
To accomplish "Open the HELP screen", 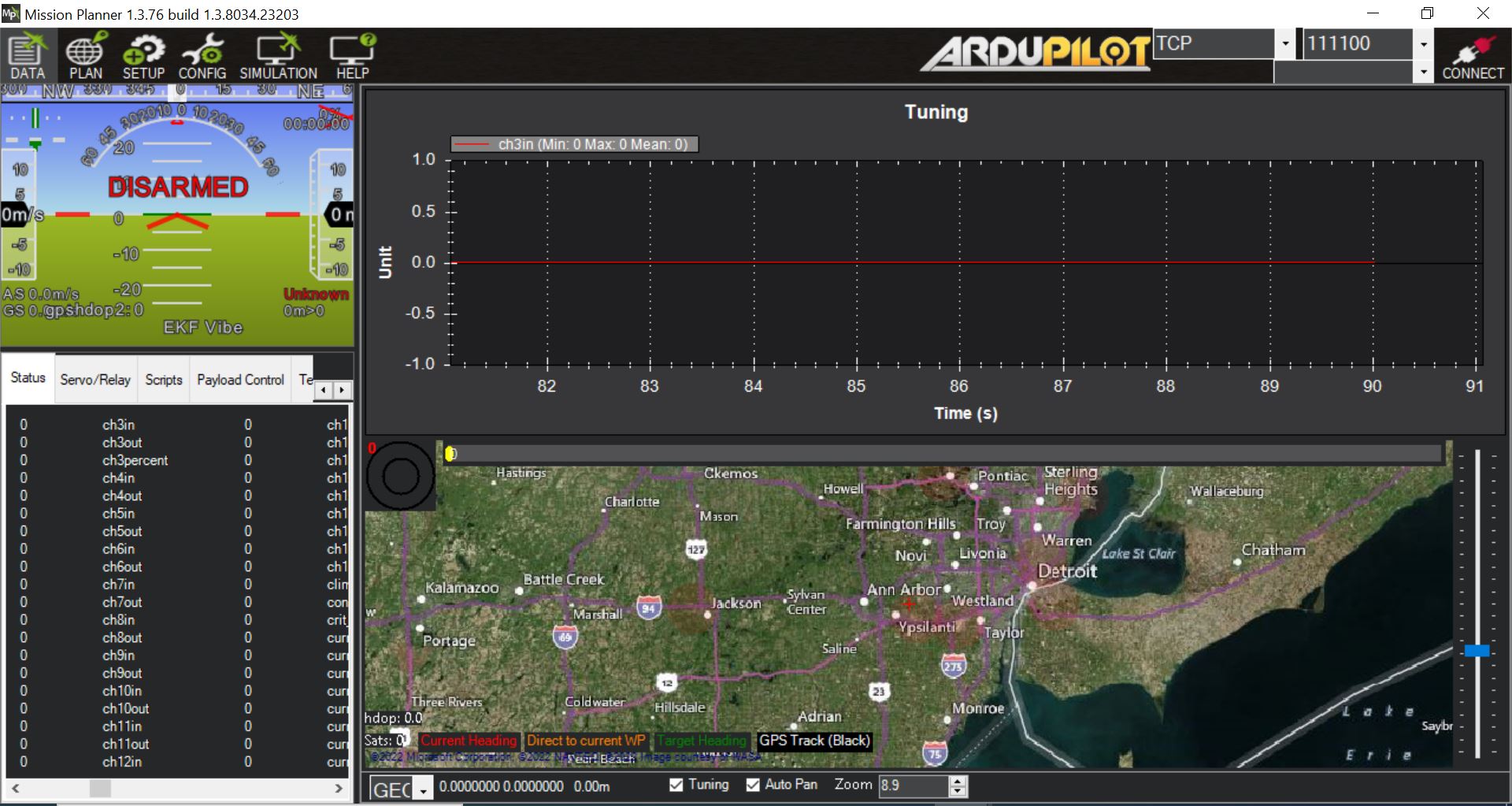I will point(352,56).
